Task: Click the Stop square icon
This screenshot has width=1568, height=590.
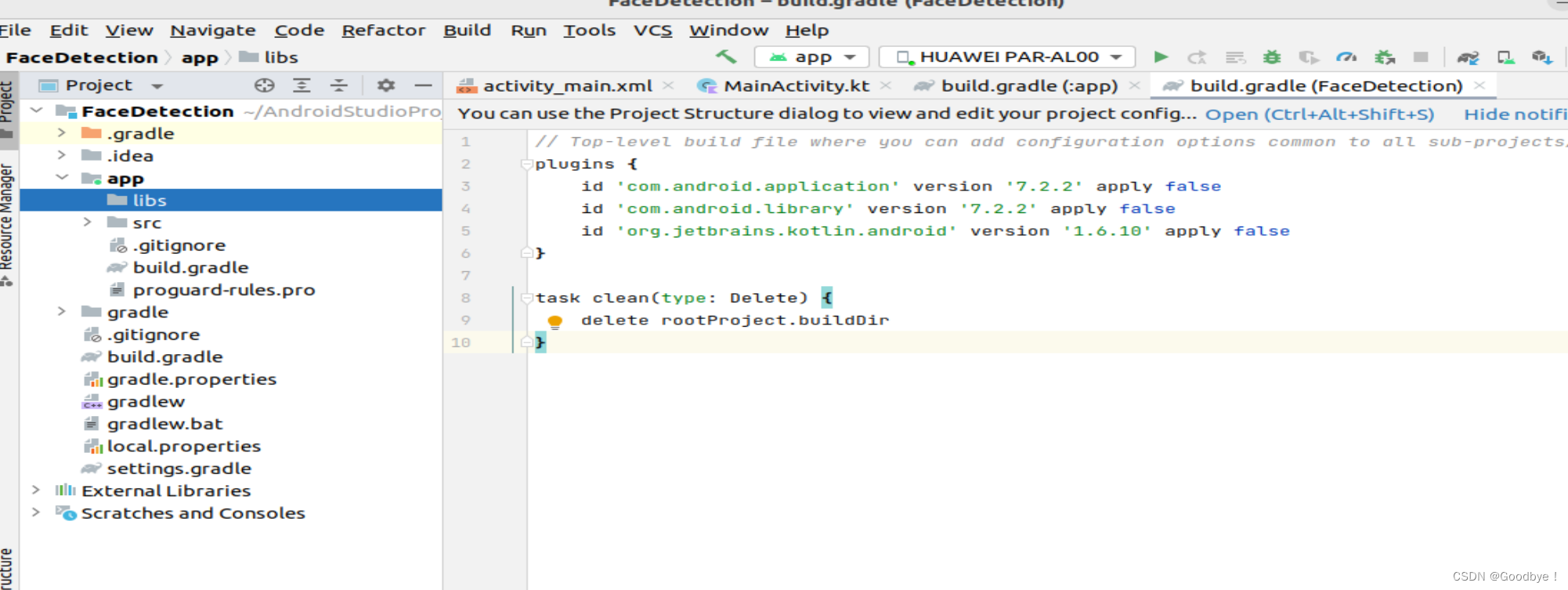Action: 1421,56
